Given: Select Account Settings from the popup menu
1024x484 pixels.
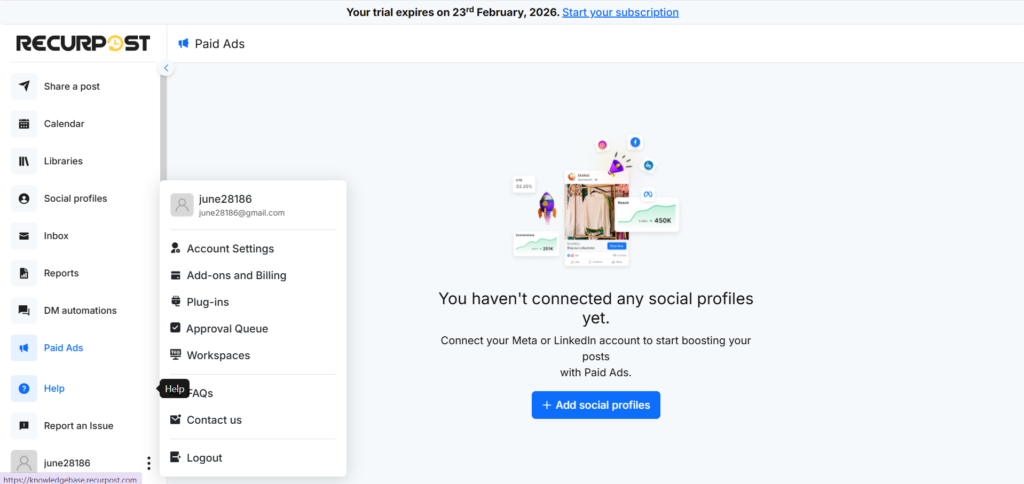Looking at the screenshot, I should [x=229, y=249].
